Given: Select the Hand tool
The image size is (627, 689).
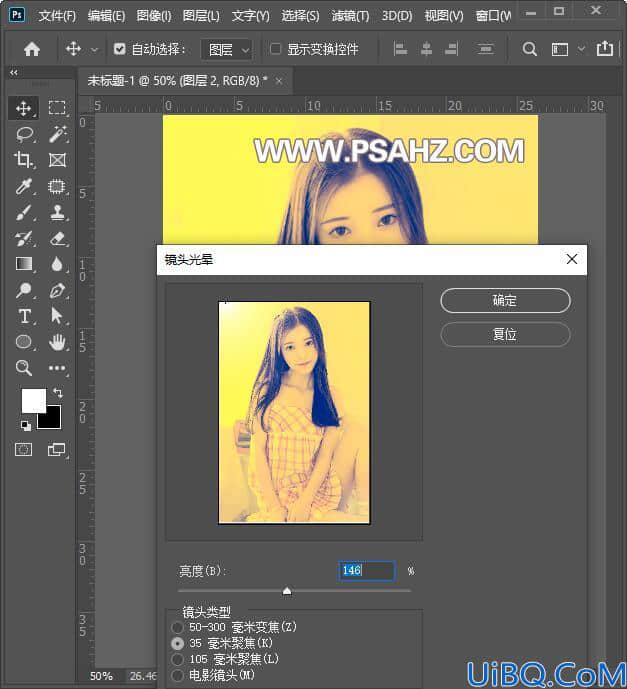Looking at the screenshot, I should coord(57,342).
